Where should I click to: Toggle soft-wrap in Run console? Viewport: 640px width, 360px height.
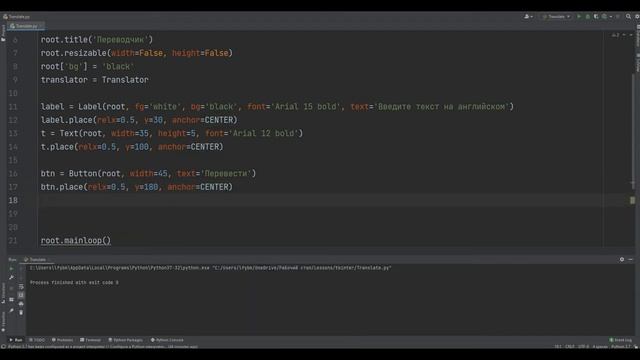tap(21, 287)
